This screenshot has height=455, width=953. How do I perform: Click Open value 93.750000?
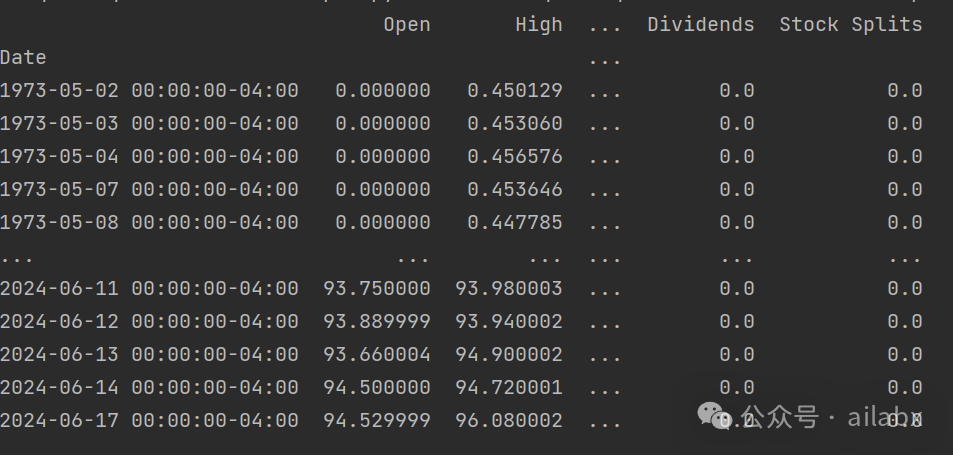377,288
